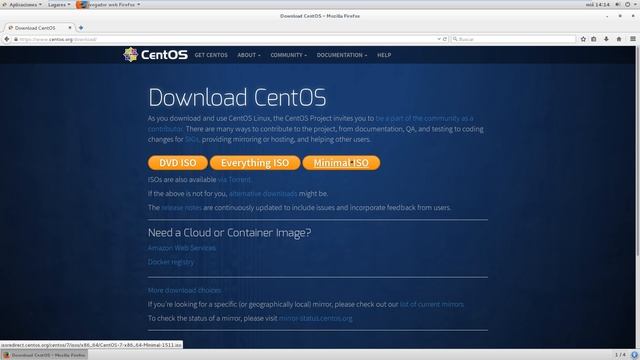Show bookmarks list icon in toolbar
The image size is (640, 360).
tap(594, 39)
